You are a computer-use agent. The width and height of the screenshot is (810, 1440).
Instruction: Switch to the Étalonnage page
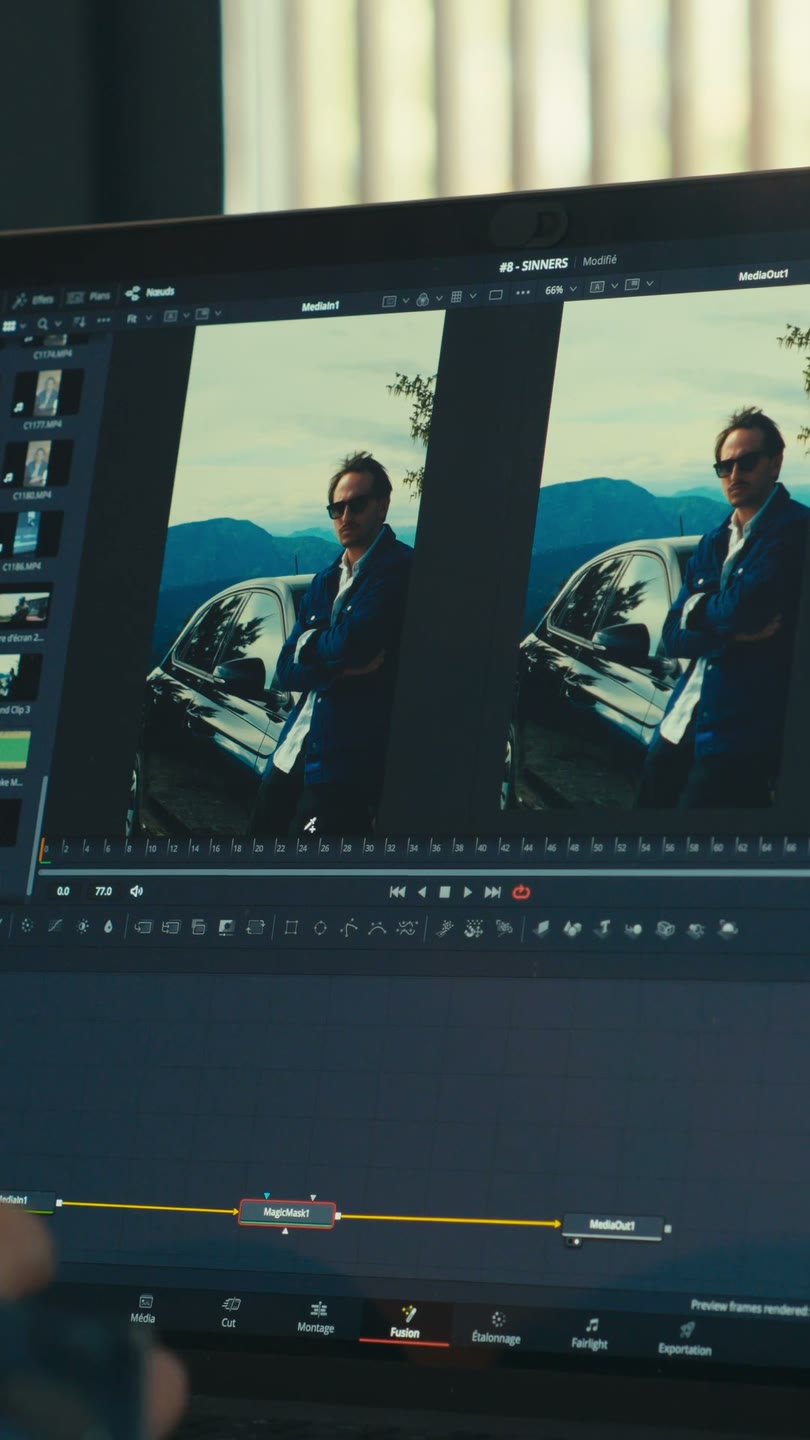pos(496,1328)
